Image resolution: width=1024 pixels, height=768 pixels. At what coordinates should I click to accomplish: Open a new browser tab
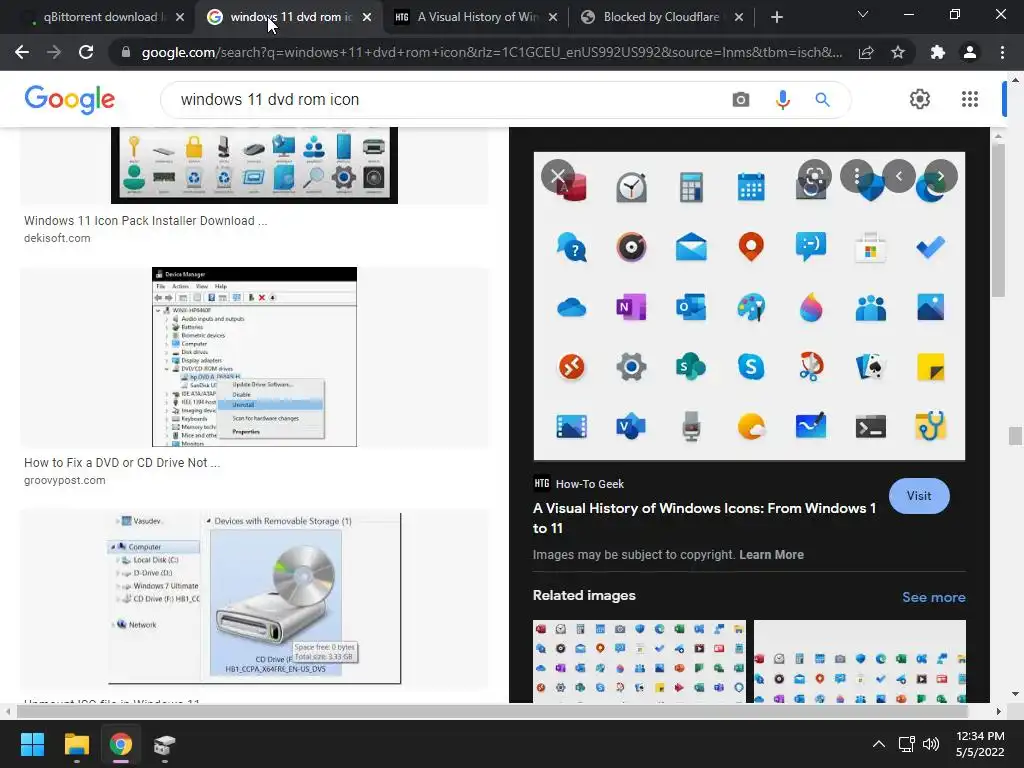click(776, 17)
